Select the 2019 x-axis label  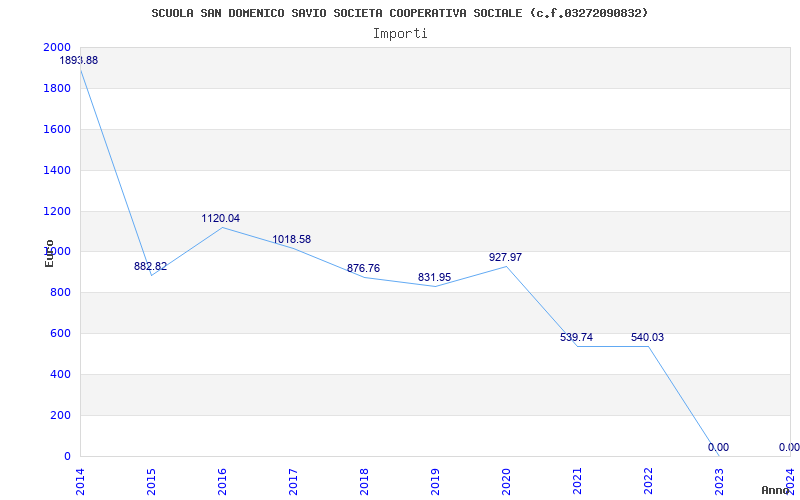click(x=435, y=482)
